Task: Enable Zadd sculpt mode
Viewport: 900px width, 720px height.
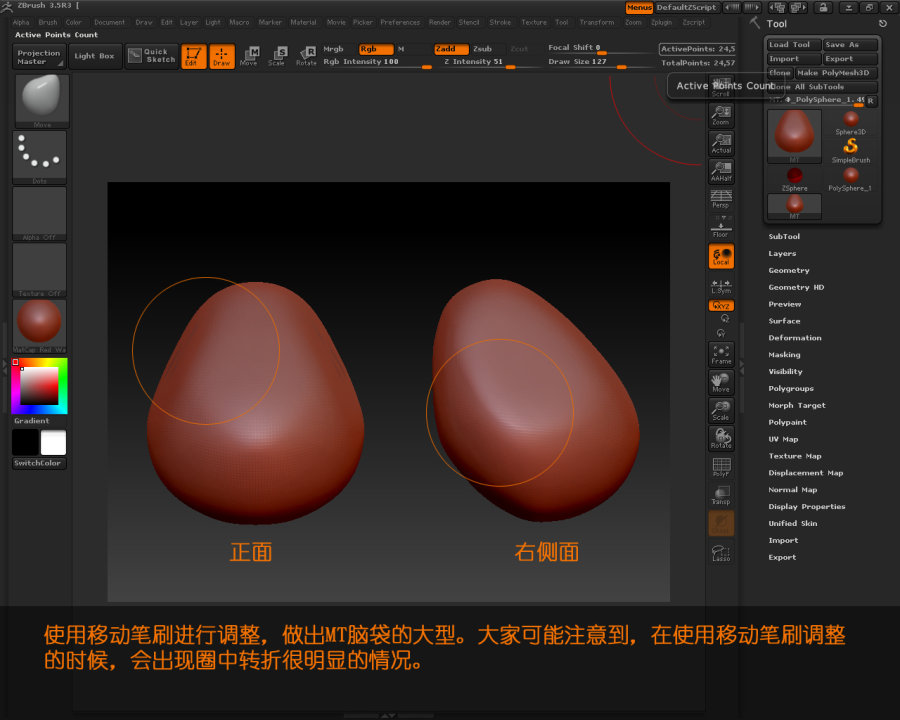Action: coord(451,49)
